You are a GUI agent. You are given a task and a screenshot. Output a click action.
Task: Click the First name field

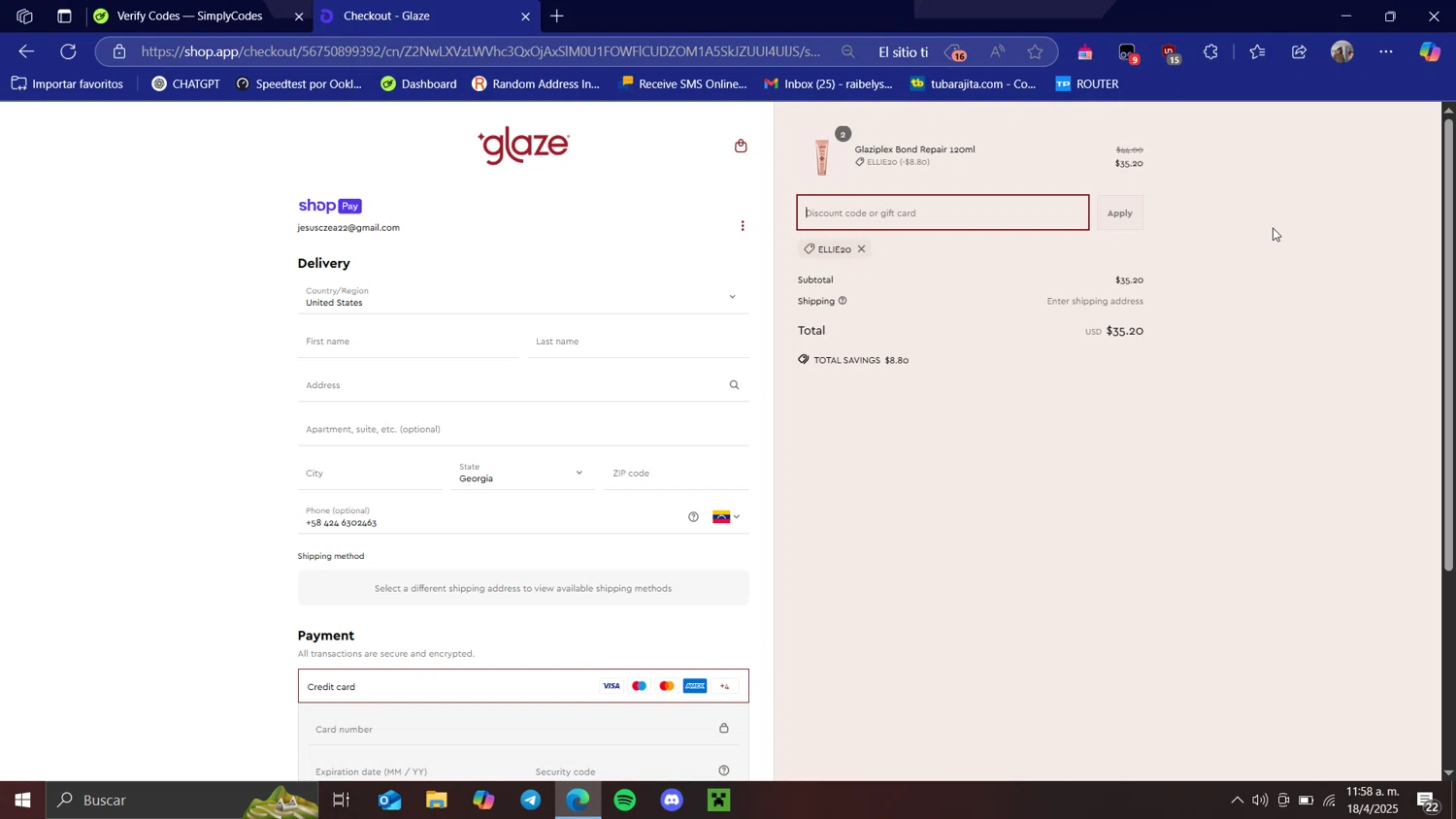coord(408,342)
